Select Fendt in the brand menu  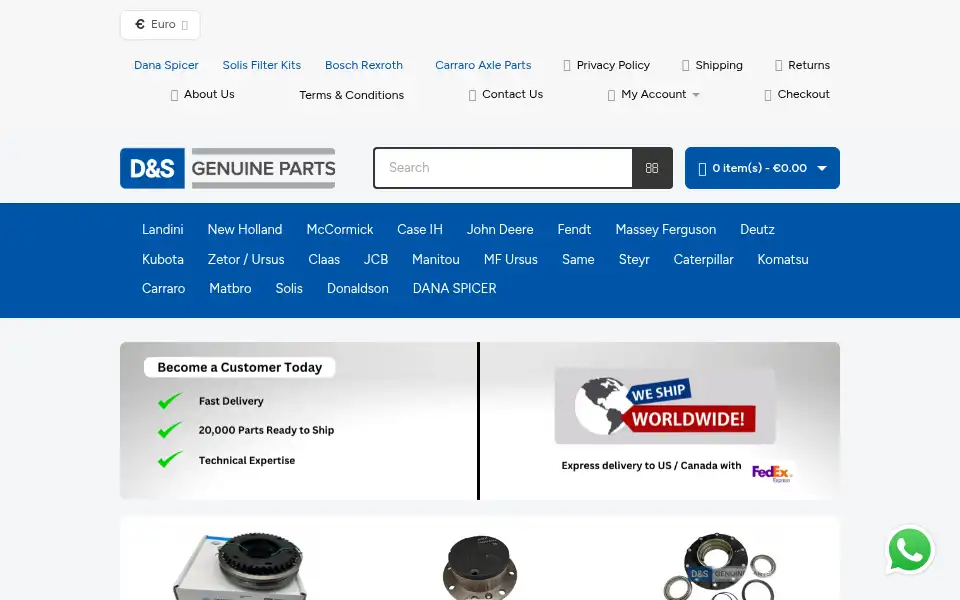tap(574, 230)
